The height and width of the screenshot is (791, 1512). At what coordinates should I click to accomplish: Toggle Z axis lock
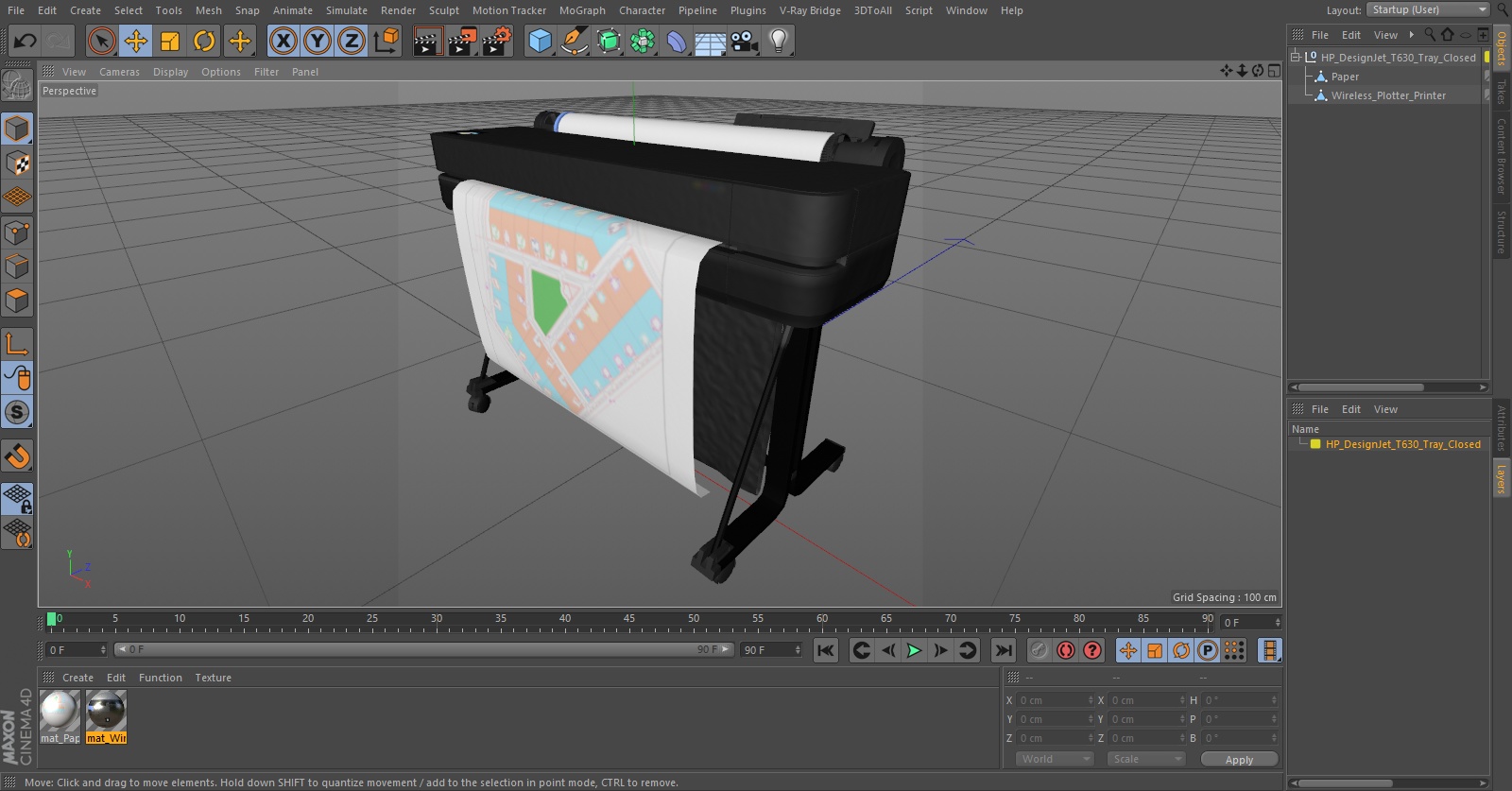352,41
